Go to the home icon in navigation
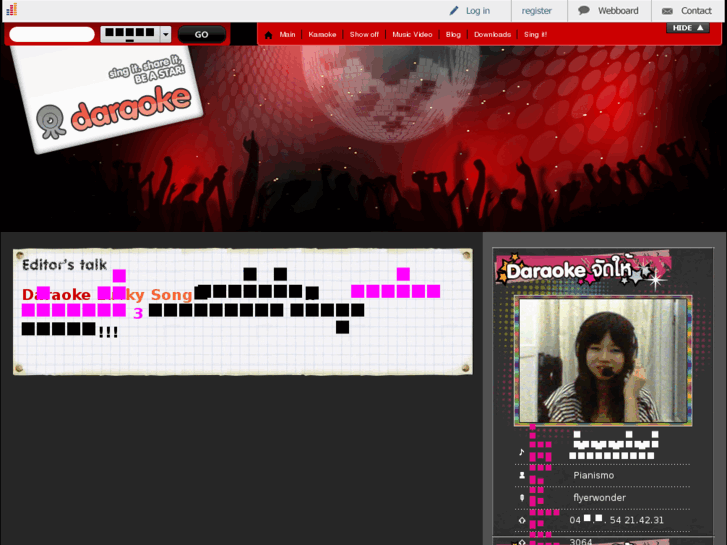This screenshot has height=545, width=727. tap(268, 35)
